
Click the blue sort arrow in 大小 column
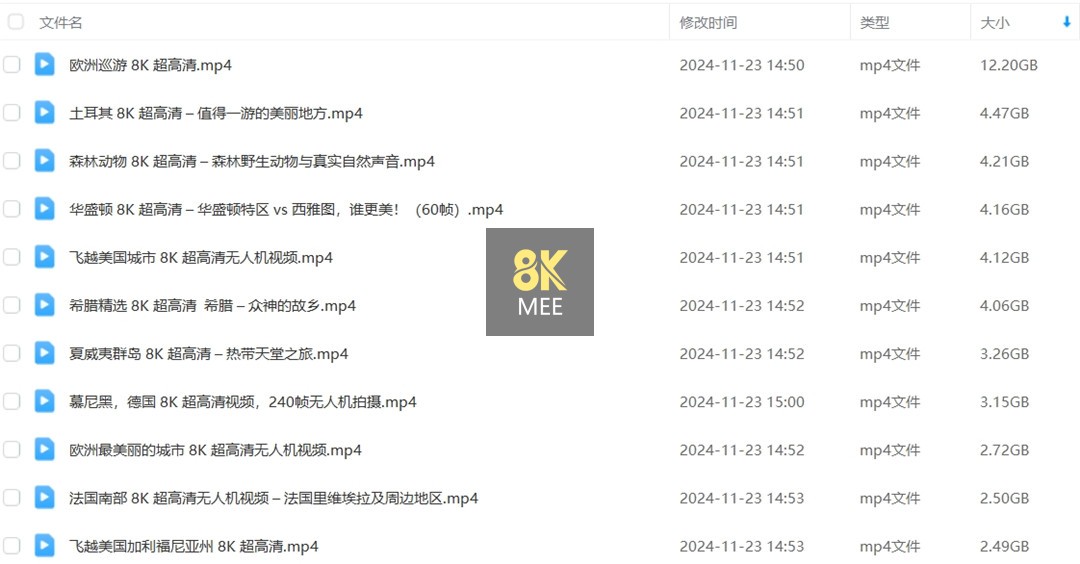click(x=1066, y=23)
